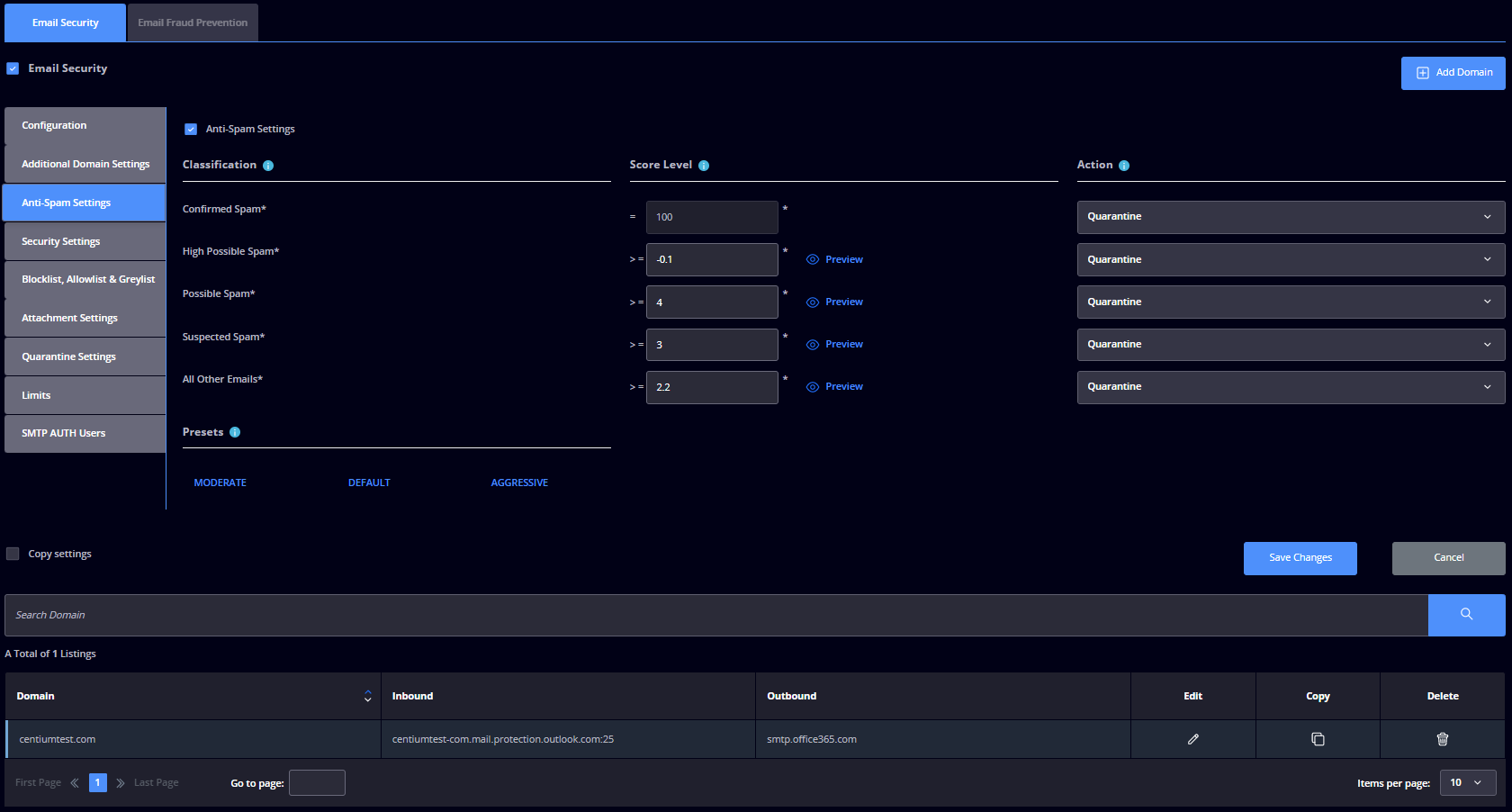The width and height of the screenshot is (1512, 812).
Task: Open Action dropdown for Confirmed Spam
Action: point(1291,217)
